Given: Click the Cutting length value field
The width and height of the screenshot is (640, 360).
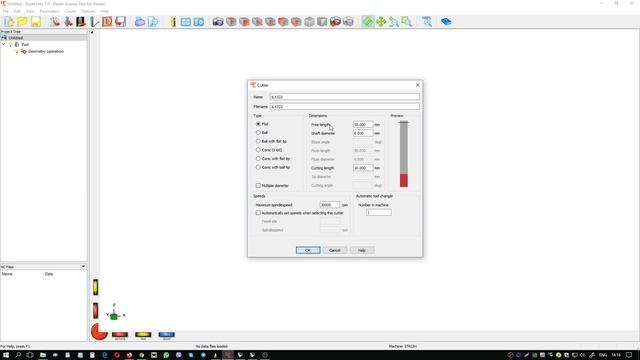Looking at the screenshot, I should coord(363,168).
